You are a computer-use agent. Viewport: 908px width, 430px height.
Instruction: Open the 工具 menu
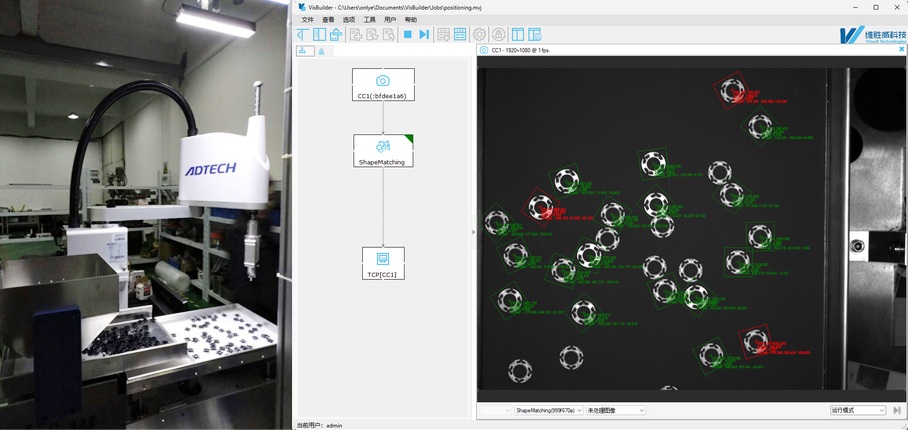(x=370, y=20)
